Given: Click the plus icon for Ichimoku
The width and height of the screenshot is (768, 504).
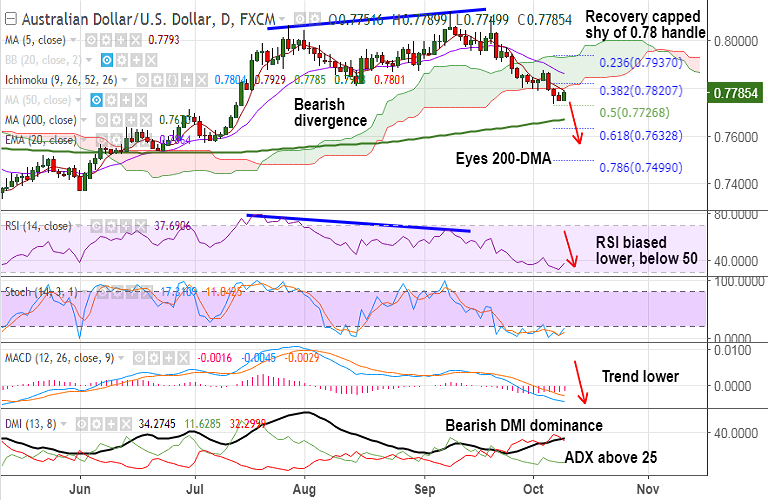Looking at the screenshot, I should tap(187, 80).
